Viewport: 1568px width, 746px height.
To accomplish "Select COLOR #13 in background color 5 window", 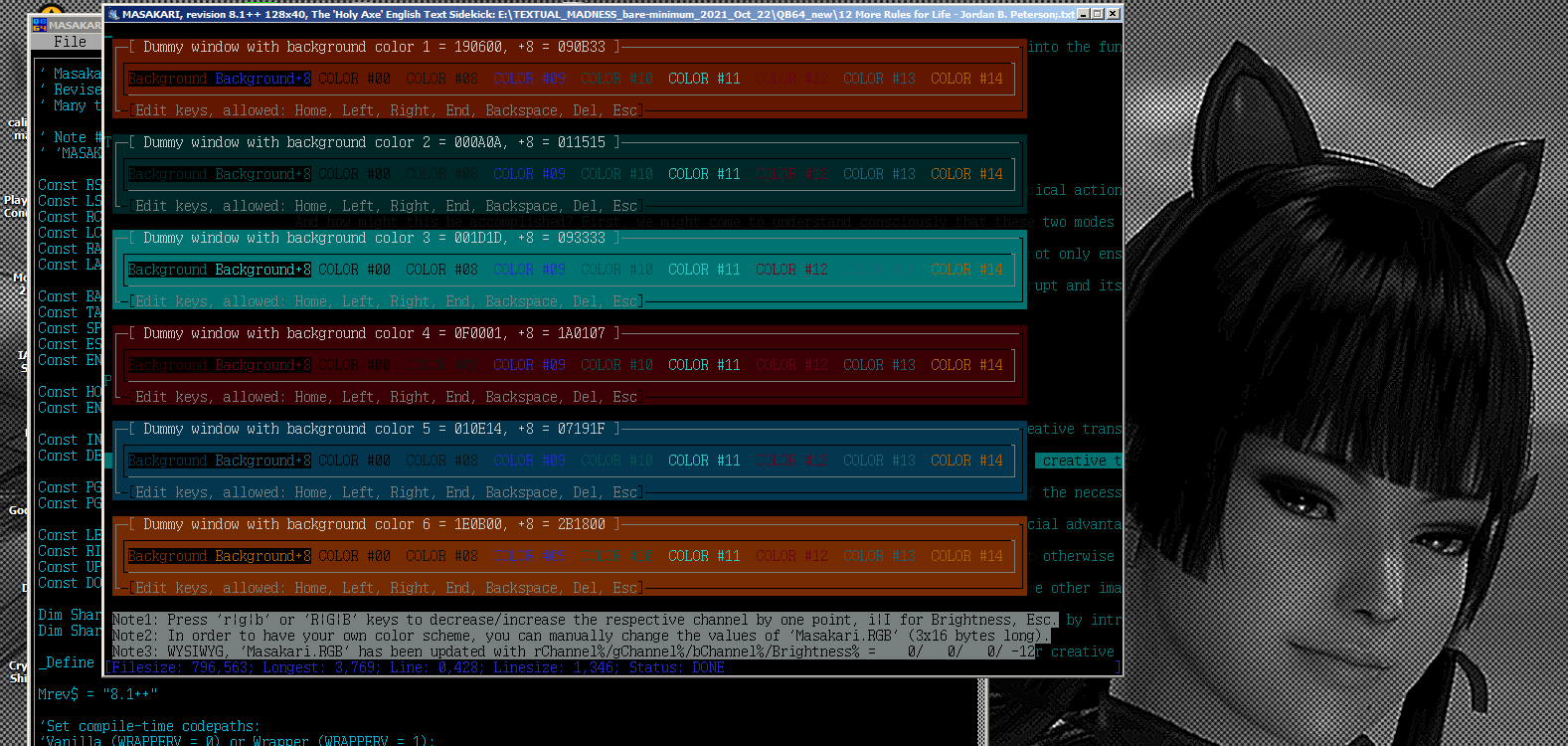I will coord(879,461).
